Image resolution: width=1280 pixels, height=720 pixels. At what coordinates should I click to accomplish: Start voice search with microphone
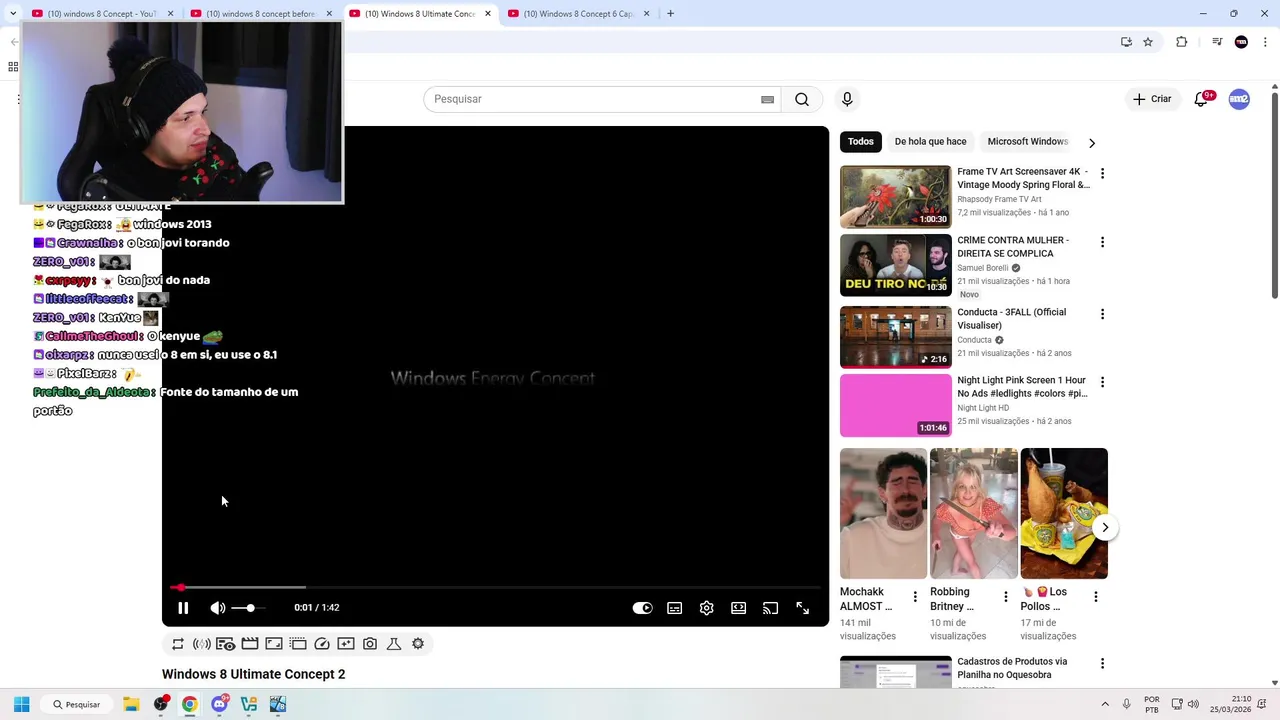(x=847, y=99)
